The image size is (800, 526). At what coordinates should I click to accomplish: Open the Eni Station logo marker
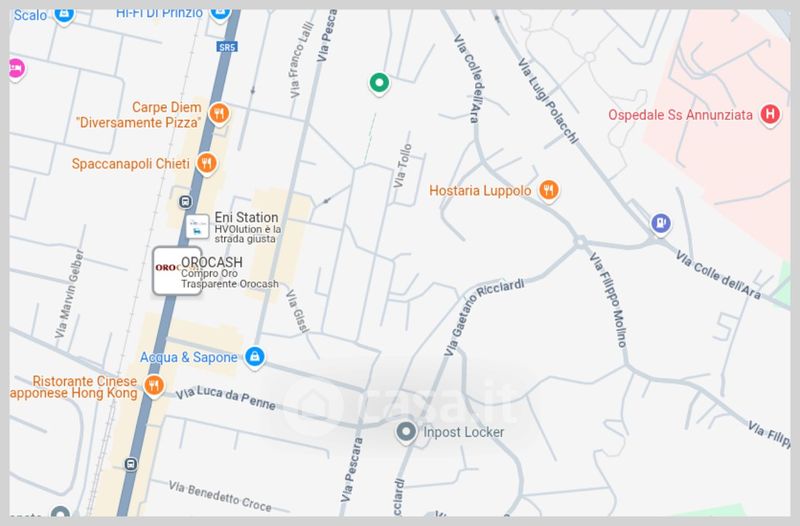tap(197, 227)
